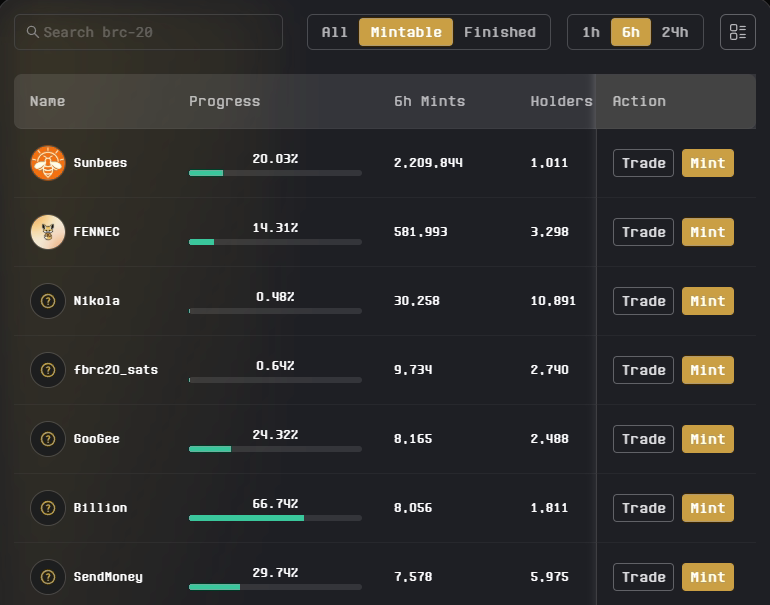Open Trade for fbrc20_sats
This screenshot has width=770, height=605.
(643, 370)
